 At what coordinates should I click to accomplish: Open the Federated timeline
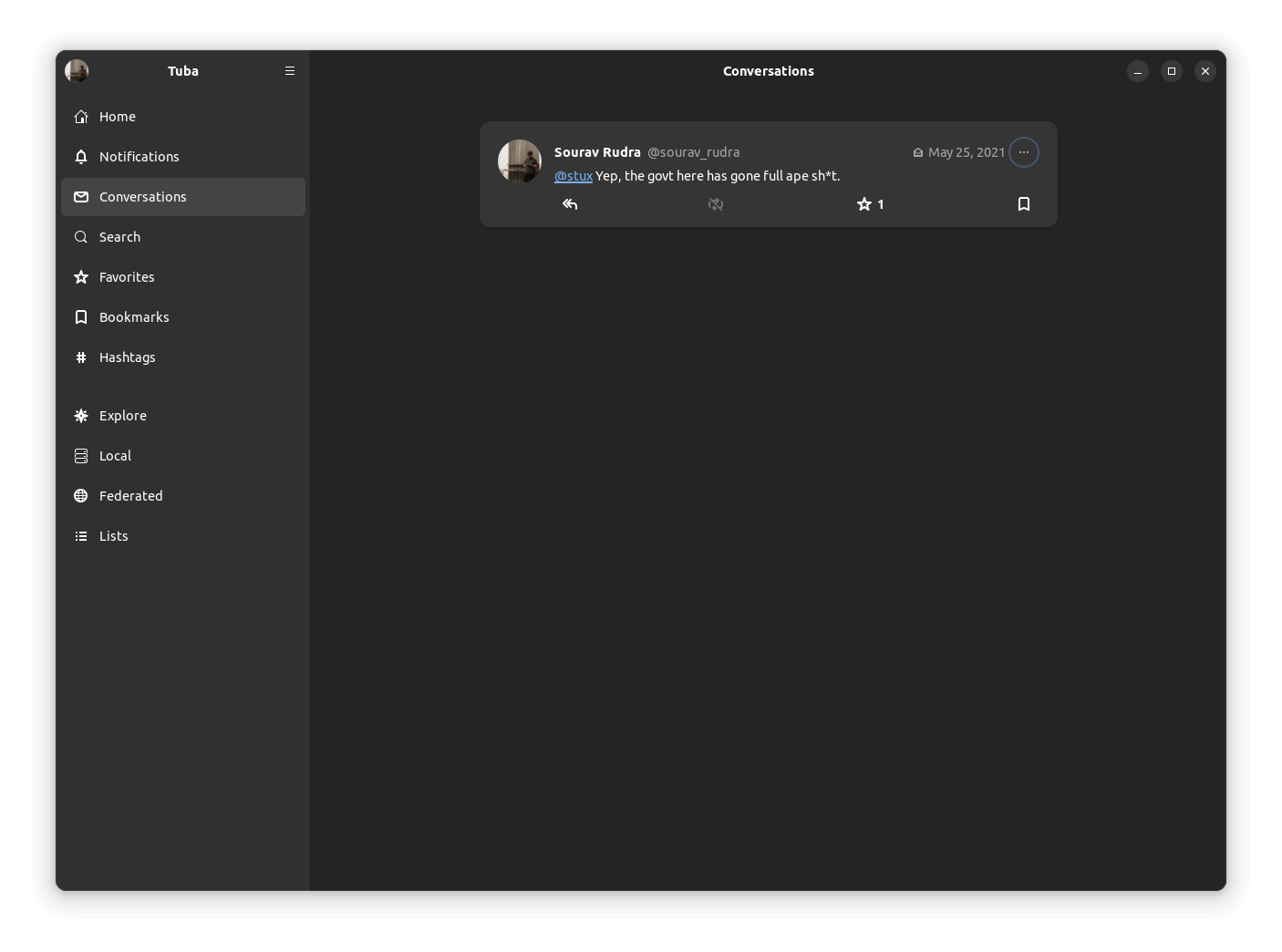130,496
